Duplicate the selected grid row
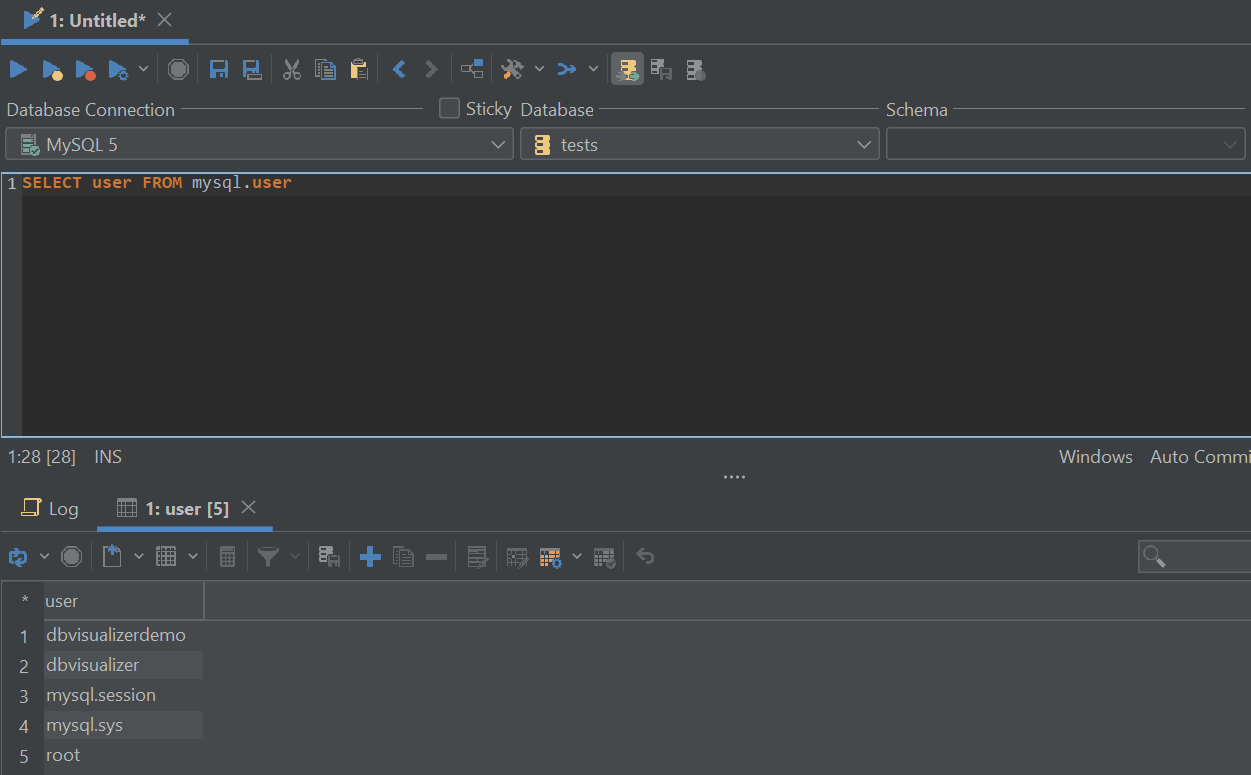This screenshot has width=1251, height=775. 403,556
